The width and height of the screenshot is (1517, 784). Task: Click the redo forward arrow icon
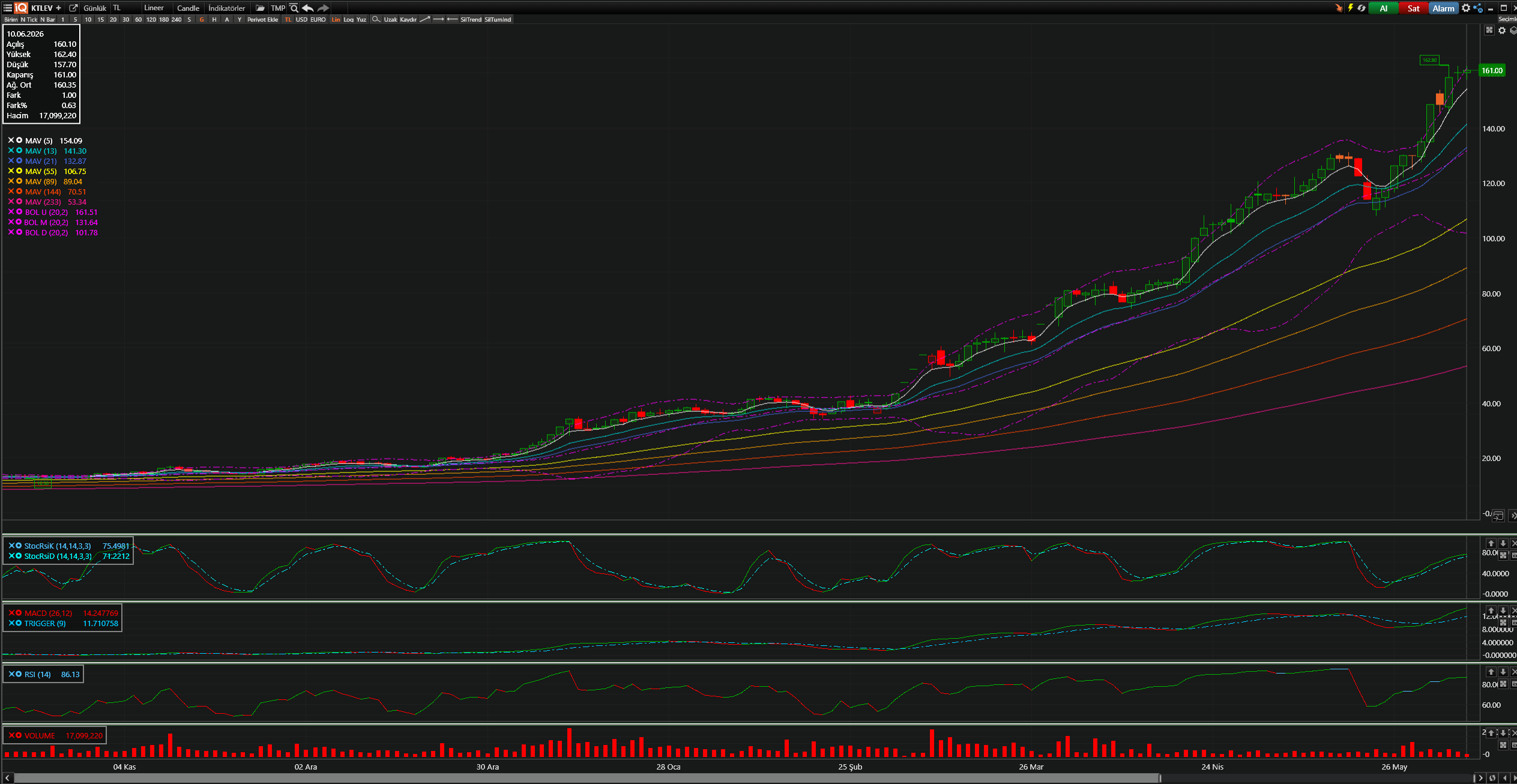tap(323, 8)
